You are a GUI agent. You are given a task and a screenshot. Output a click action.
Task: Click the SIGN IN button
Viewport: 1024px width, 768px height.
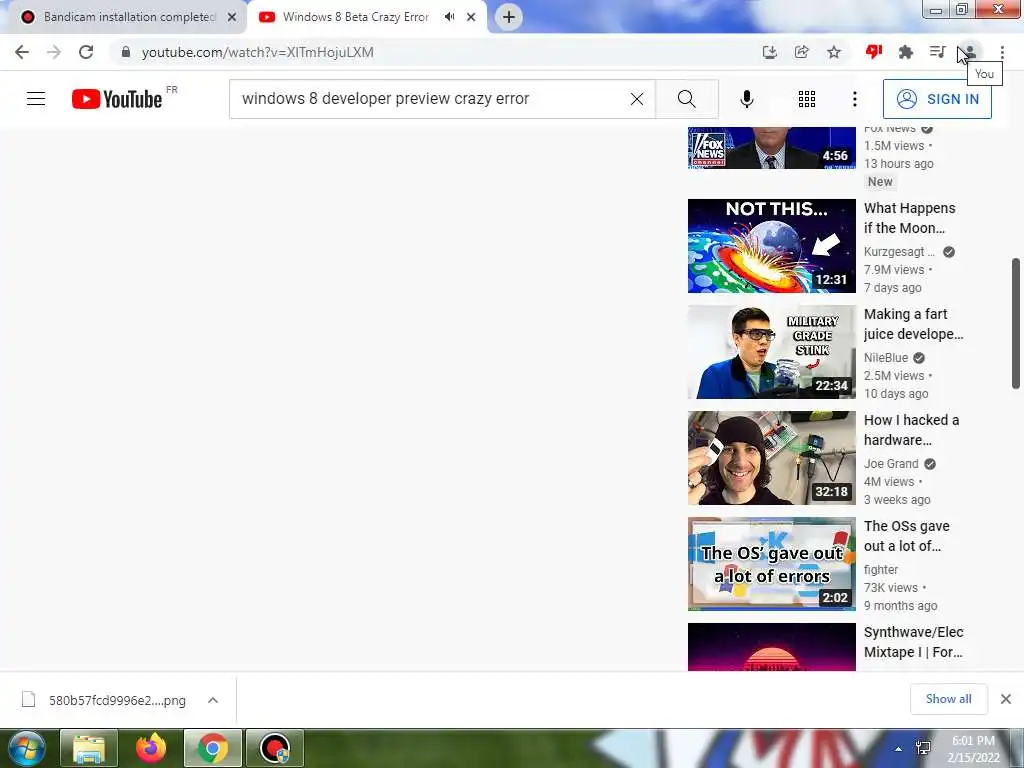point(937,99)
